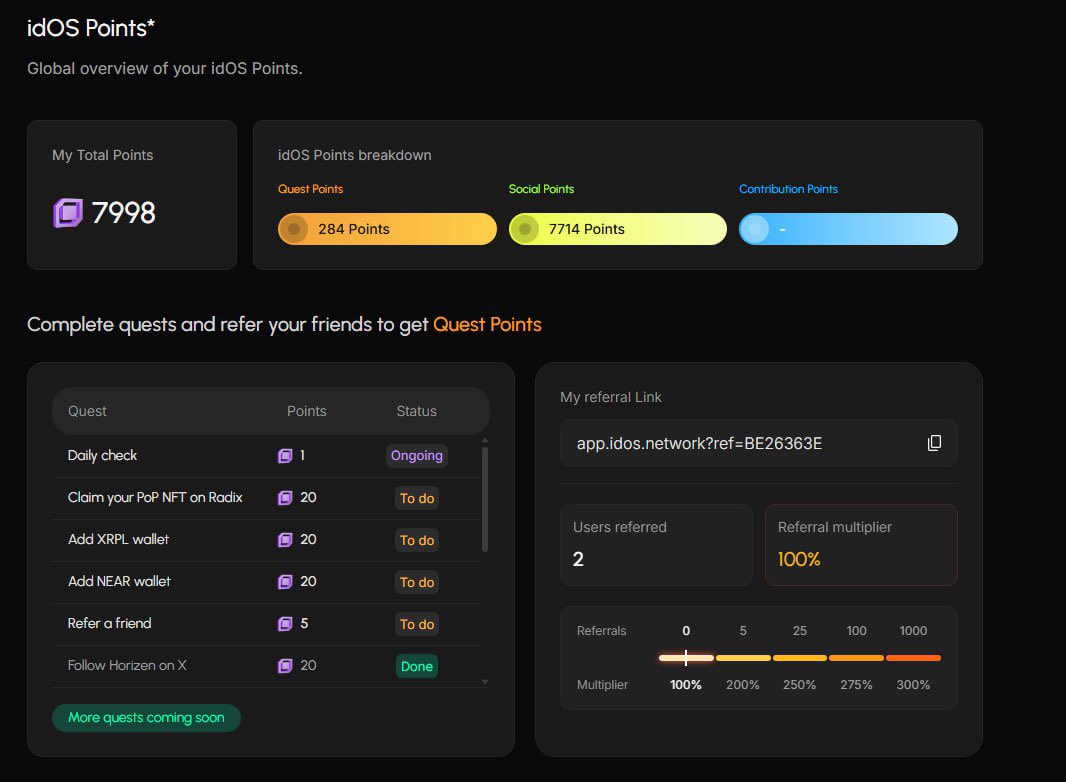Click the 275% multiplier tier value
1066x782 pixels.
click(x=856, y=685)
